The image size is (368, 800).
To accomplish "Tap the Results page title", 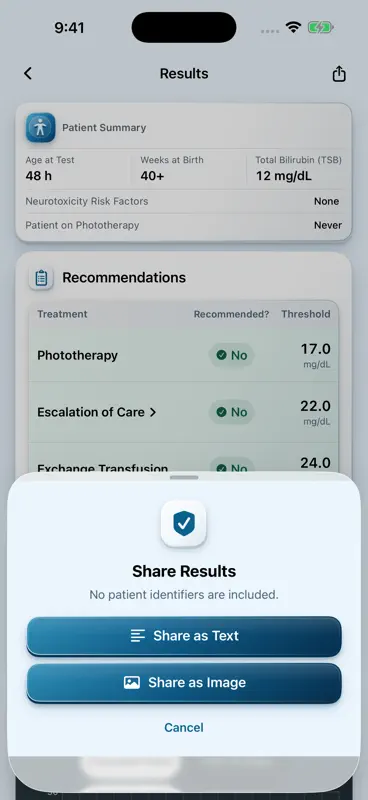I will [x=184, y=73].
